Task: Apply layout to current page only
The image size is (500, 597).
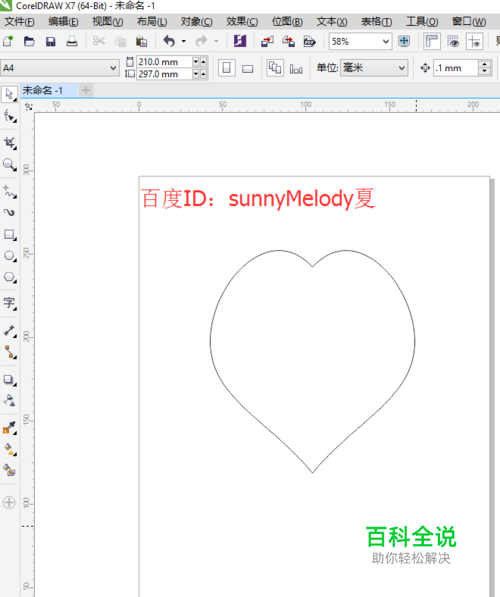Action: pos(296,69)
